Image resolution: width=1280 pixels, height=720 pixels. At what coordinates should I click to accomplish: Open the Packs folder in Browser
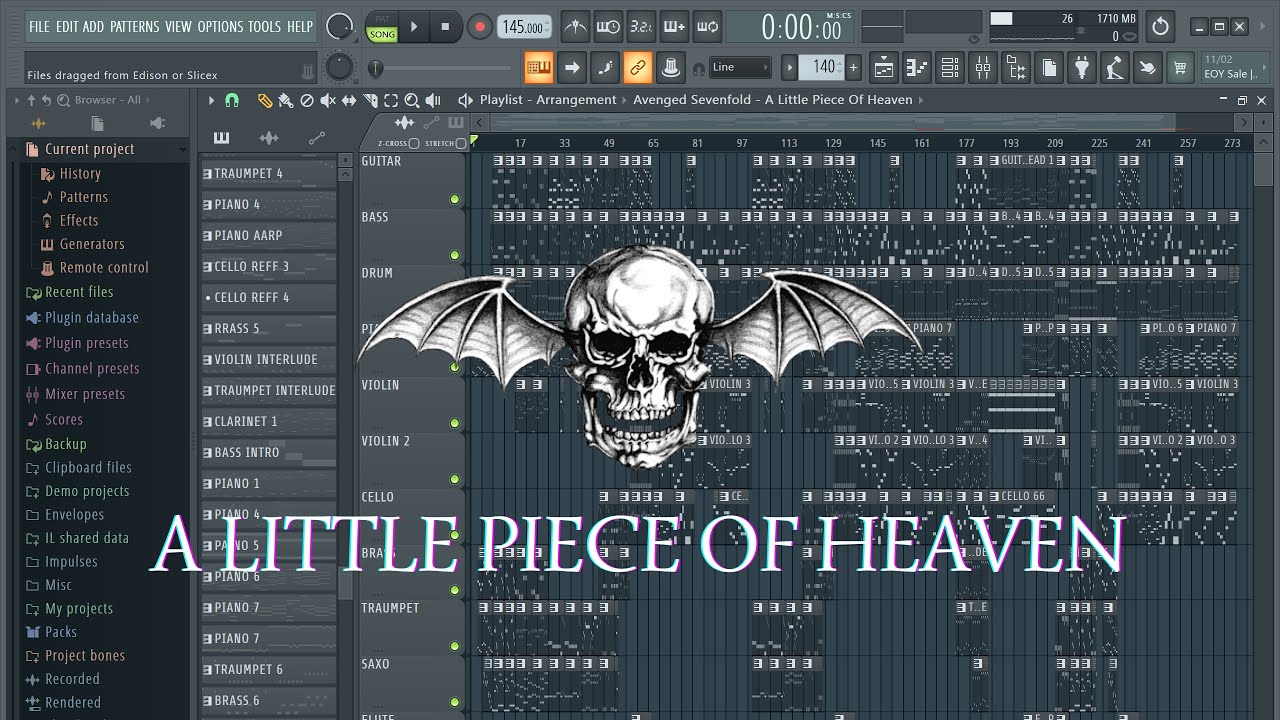tap(61, 632)
